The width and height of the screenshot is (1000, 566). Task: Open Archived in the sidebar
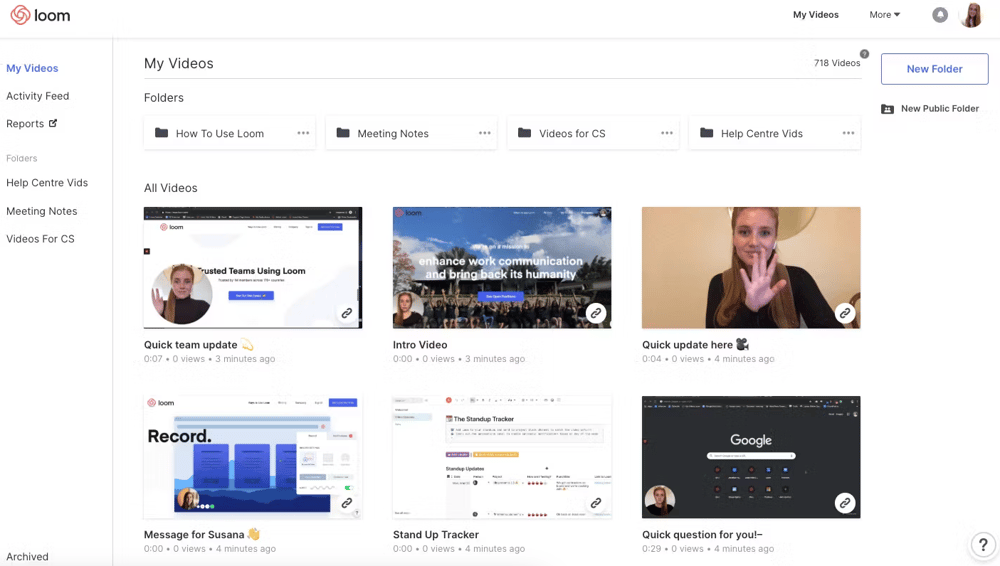coord(27,556)
